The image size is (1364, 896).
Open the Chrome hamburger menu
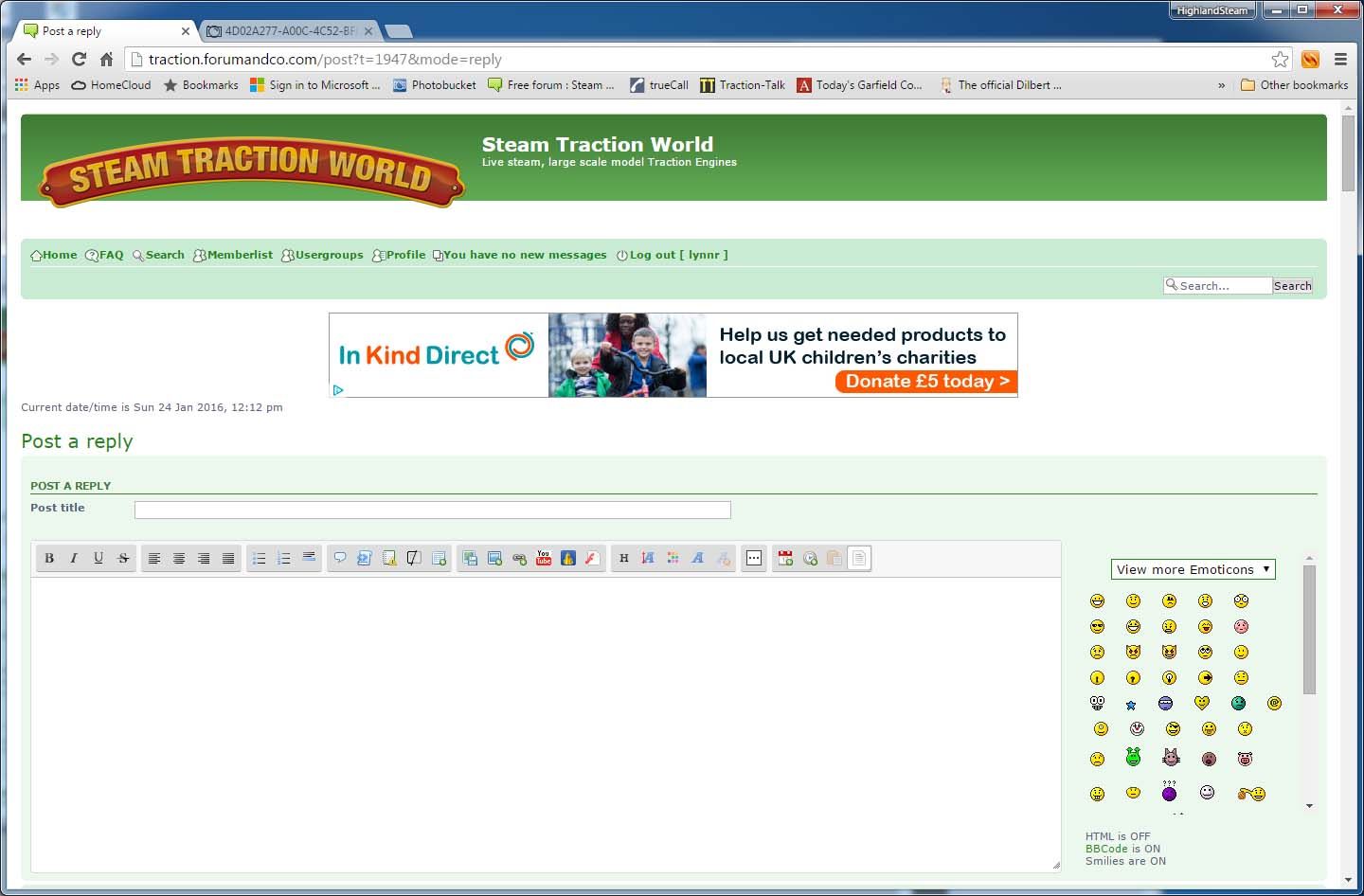coord(1340,59)
